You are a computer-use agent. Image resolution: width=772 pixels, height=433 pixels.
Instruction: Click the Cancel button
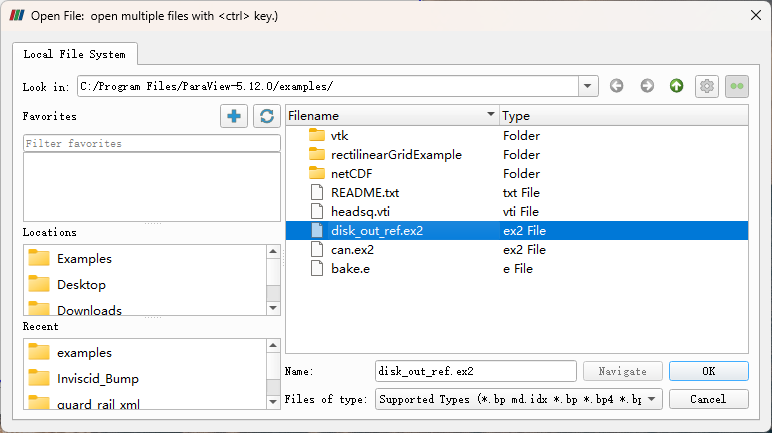(x=708, y=399)
